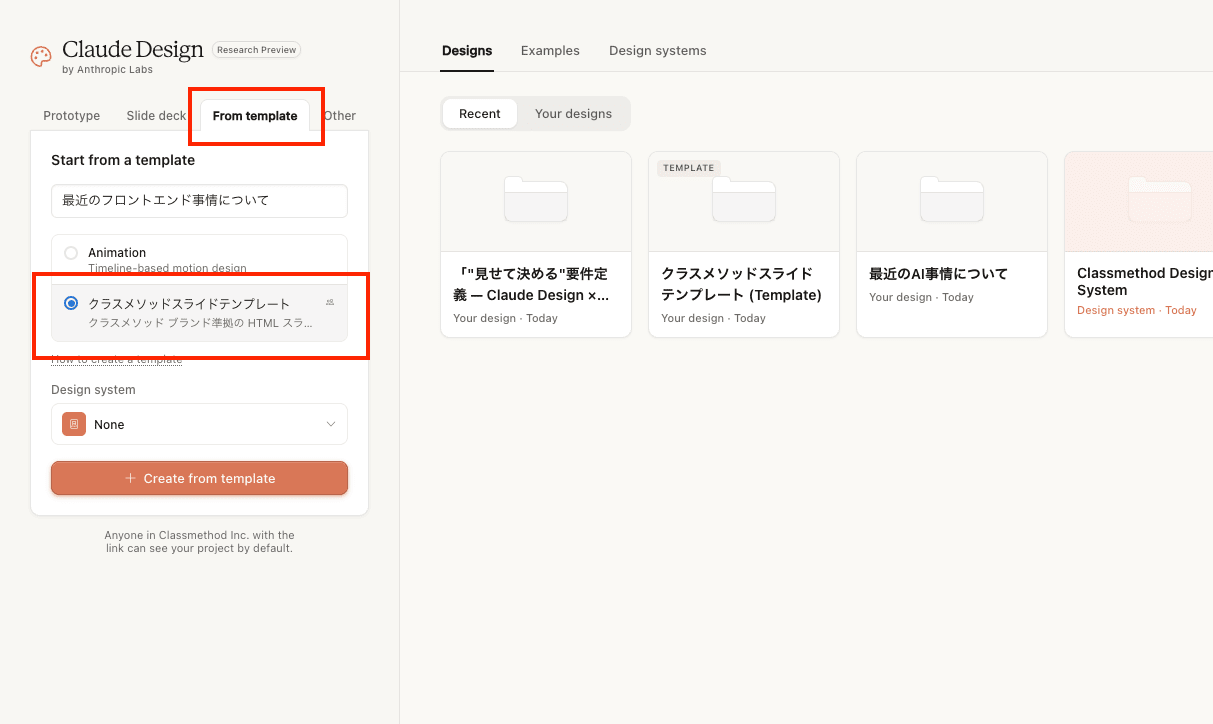The height and width of the screenshot is (724, 1213).
Task: Click the project name input field
Action: coord(199,200)
